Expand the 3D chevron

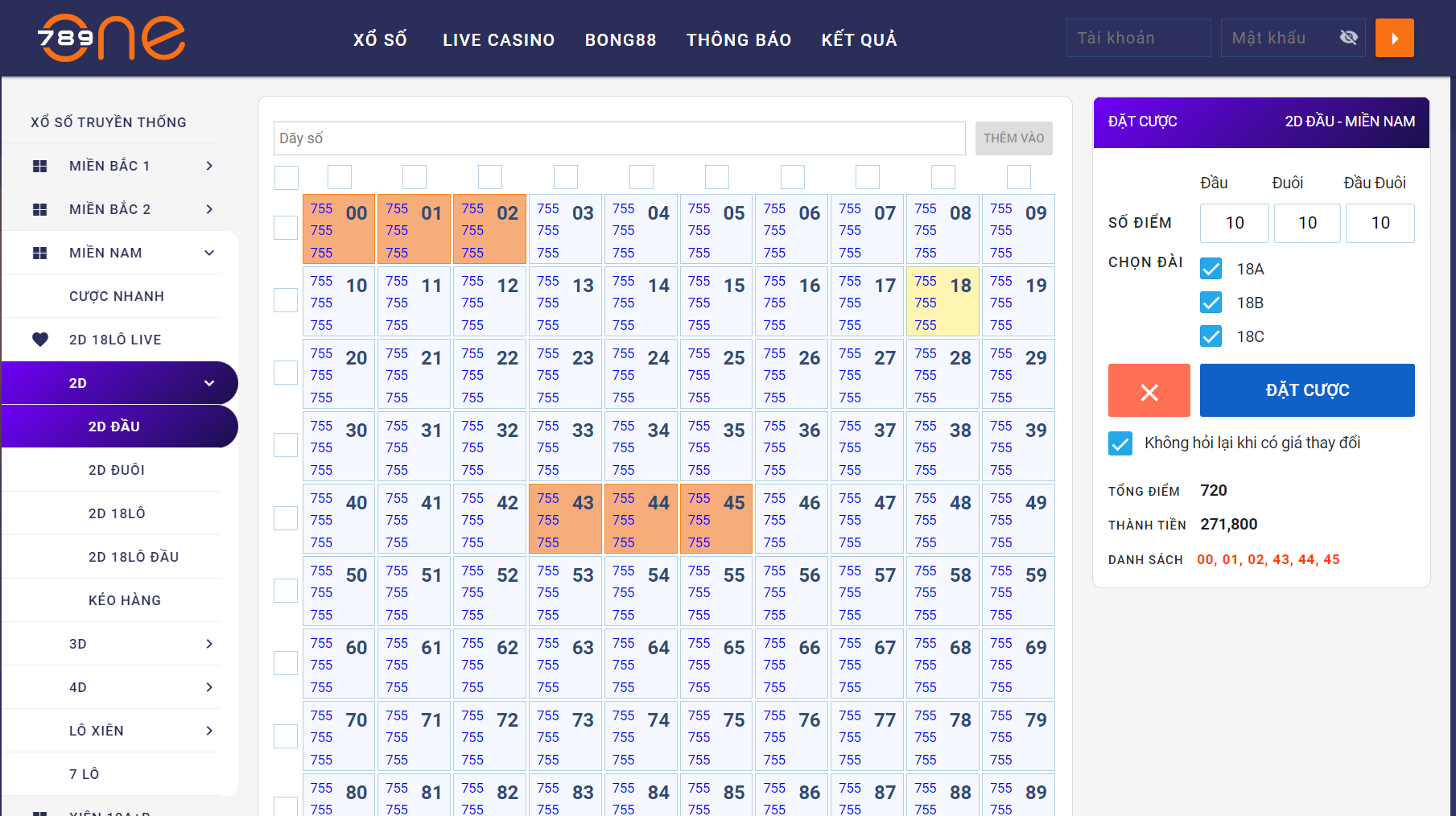209,644
